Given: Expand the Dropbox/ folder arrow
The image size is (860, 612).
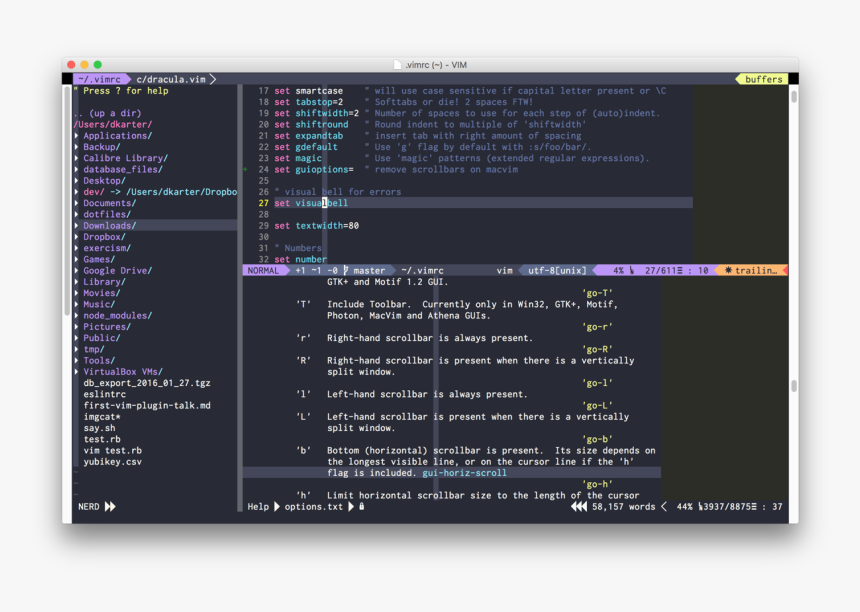Looking at the screenshot, I should point(77,237).
